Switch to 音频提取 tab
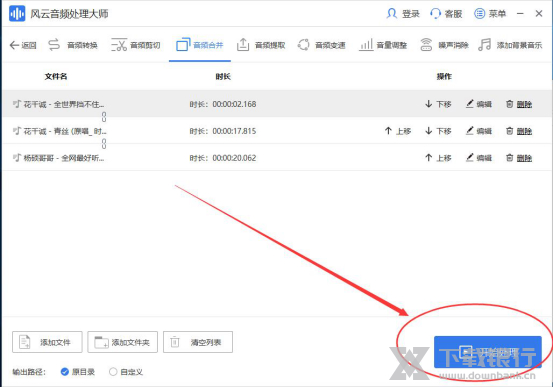 coord(261,45)
